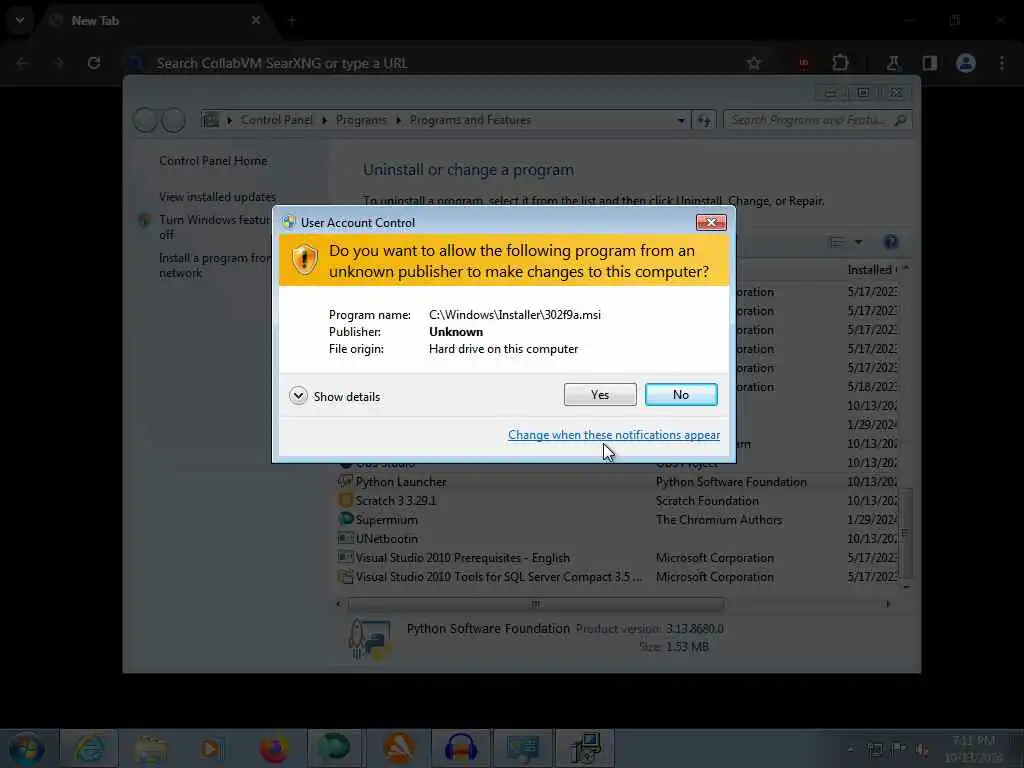
Task: Close the User Account Control dialog
Action: 711,222
